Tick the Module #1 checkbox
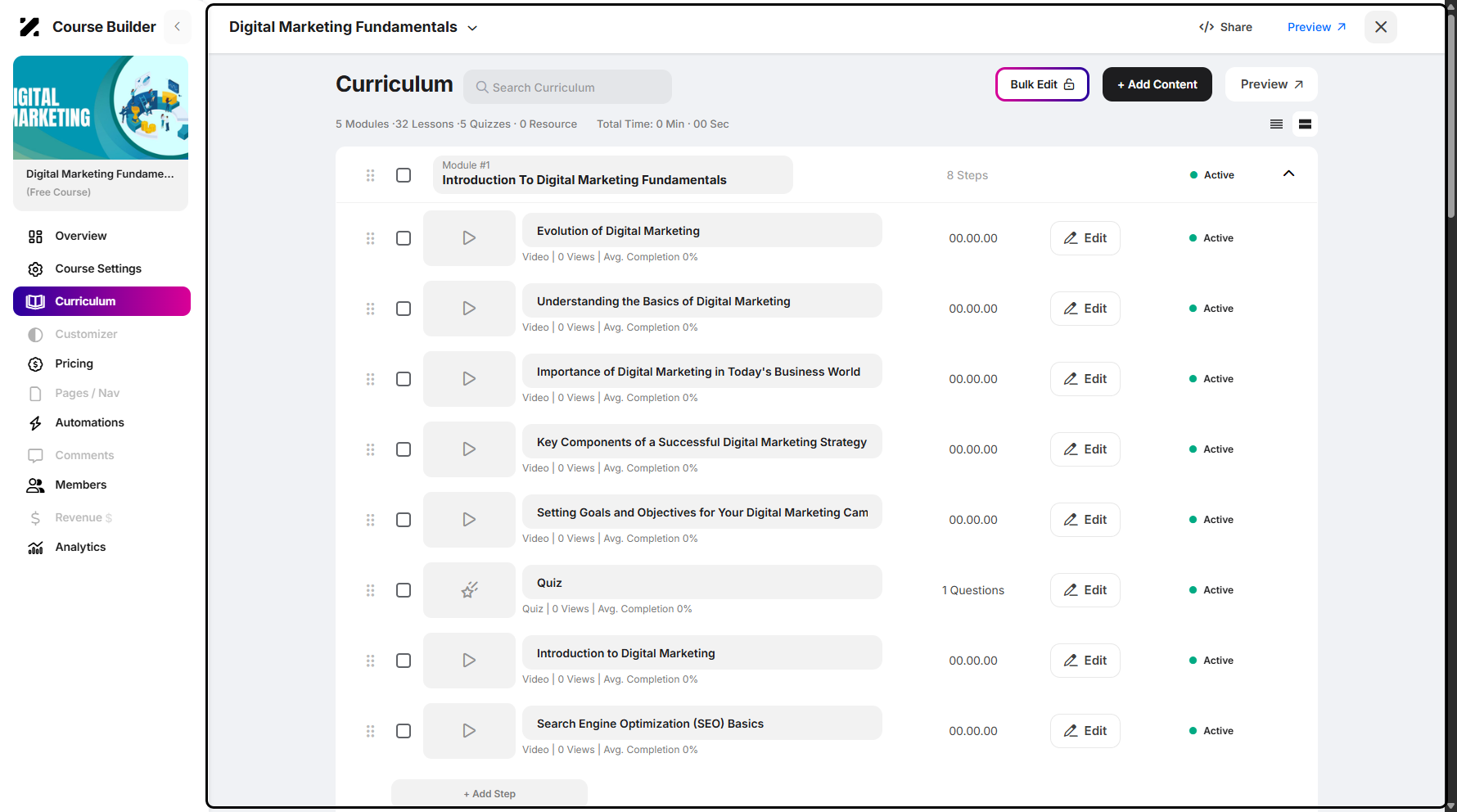 coord(404,175)
